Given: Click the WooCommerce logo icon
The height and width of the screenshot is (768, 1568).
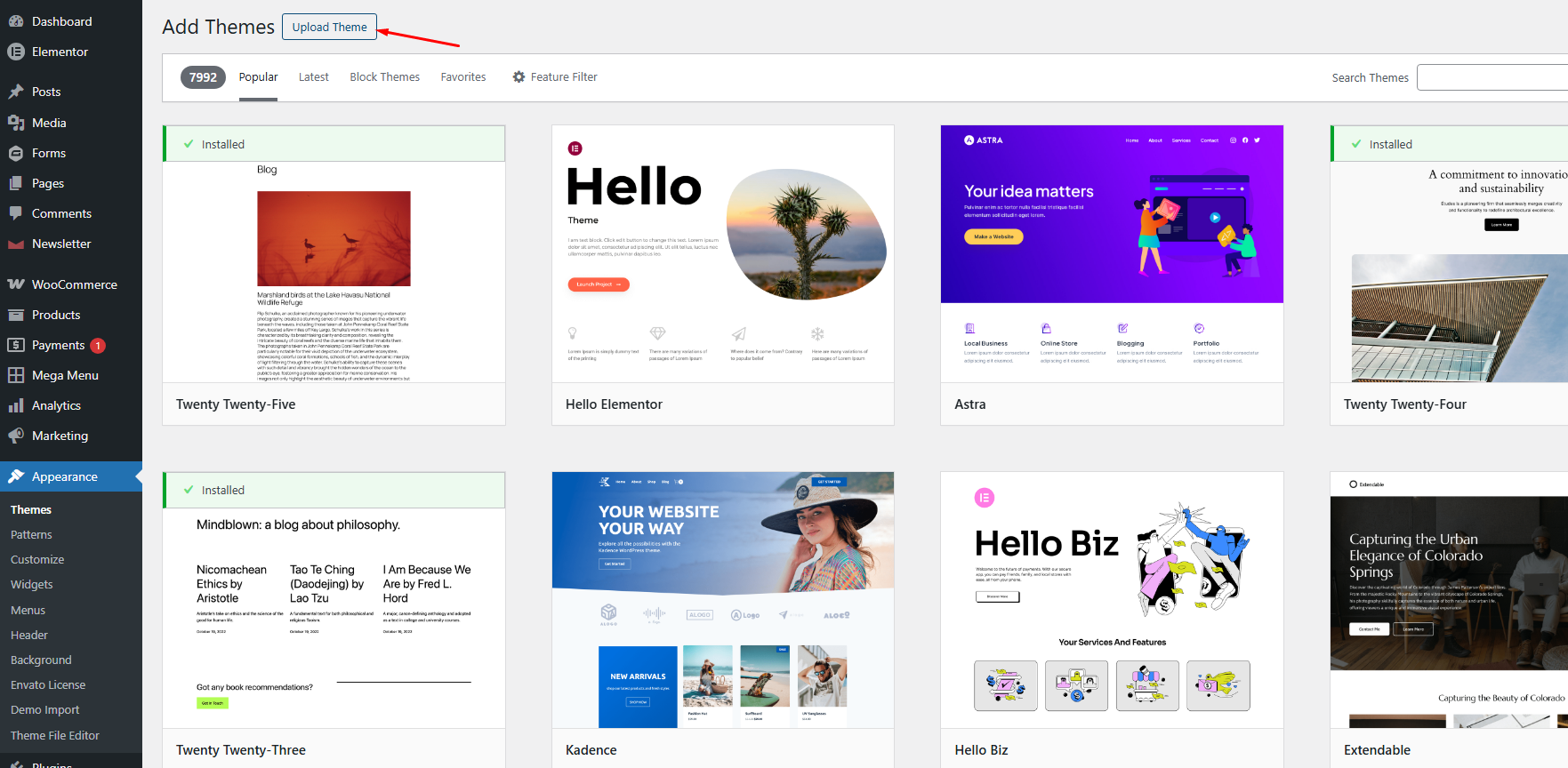Looking at the screenshot, I should click(16, 284).
